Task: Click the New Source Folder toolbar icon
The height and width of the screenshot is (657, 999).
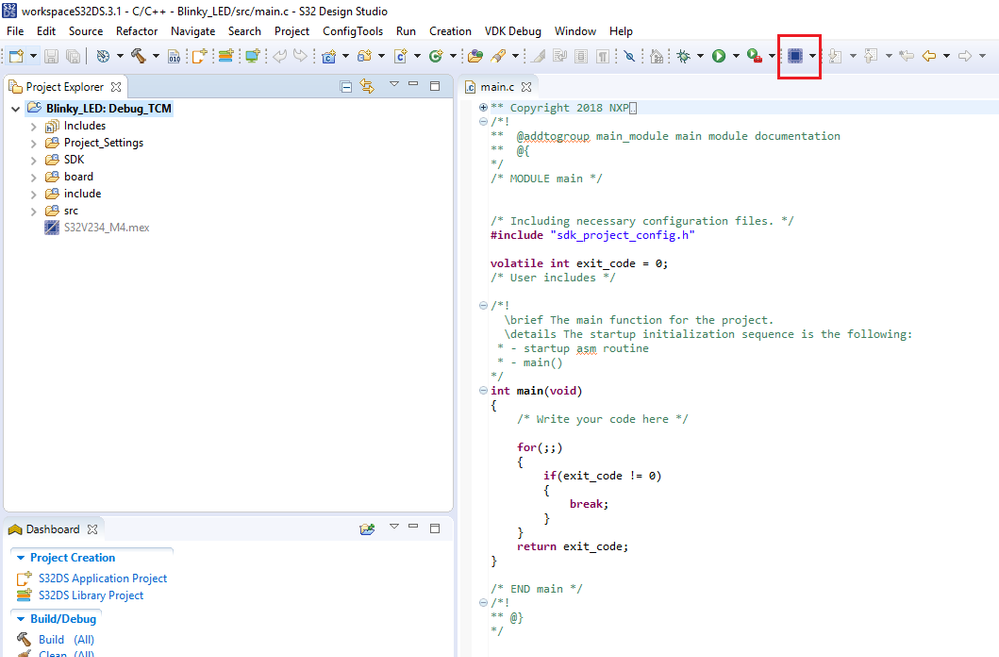Action: 364,56
